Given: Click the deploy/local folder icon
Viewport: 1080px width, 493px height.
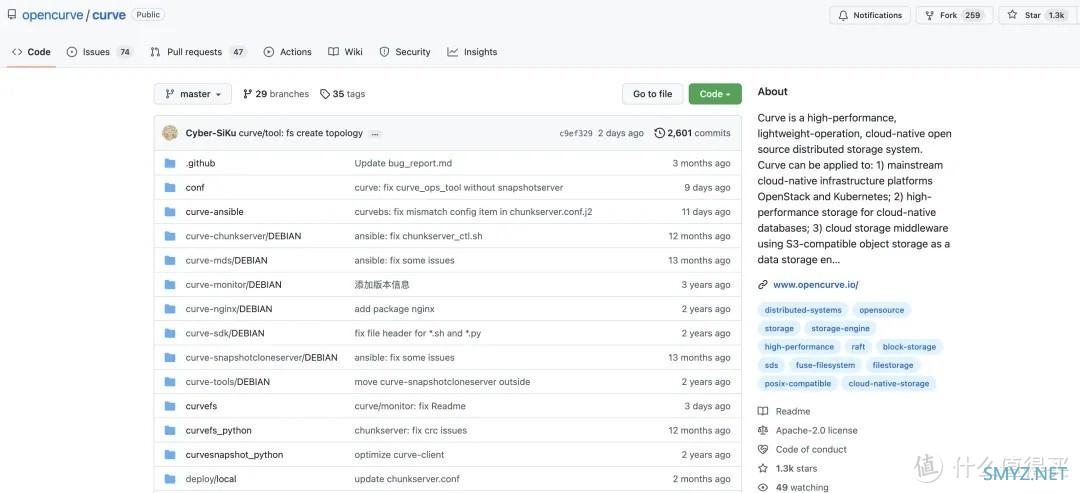Looking at the screenshot, I should click(170, 479).
